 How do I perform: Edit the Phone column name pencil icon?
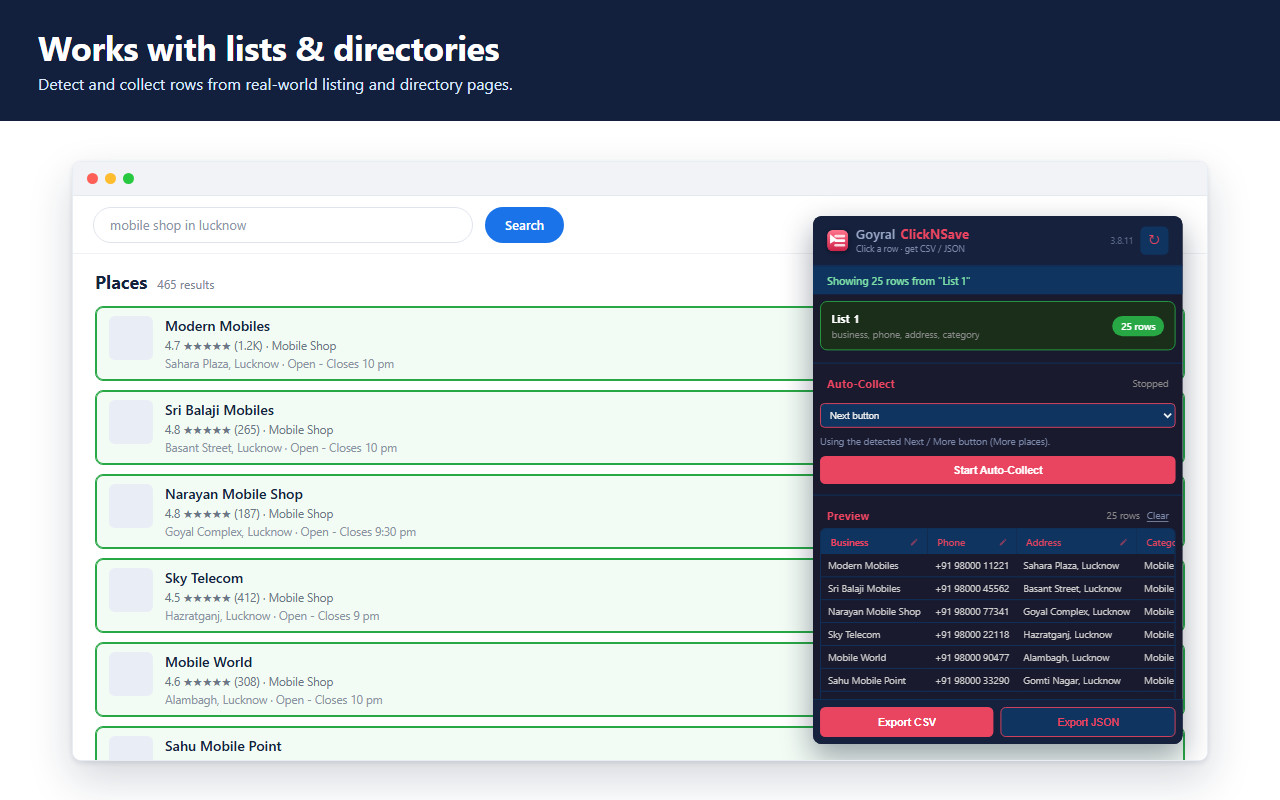(x=1003, y=543)
